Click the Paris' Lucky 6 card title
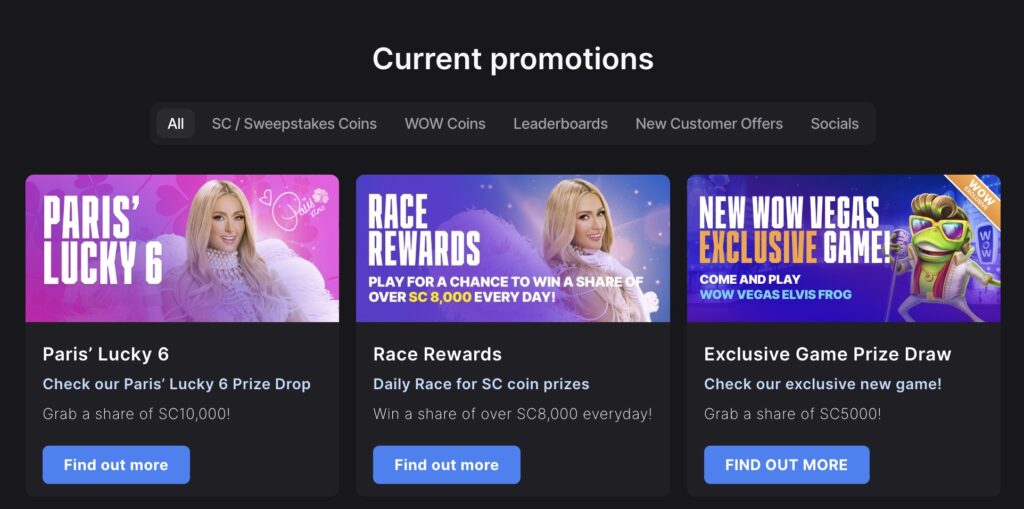This screenshot has height=509, width=1024. [107, 354]
